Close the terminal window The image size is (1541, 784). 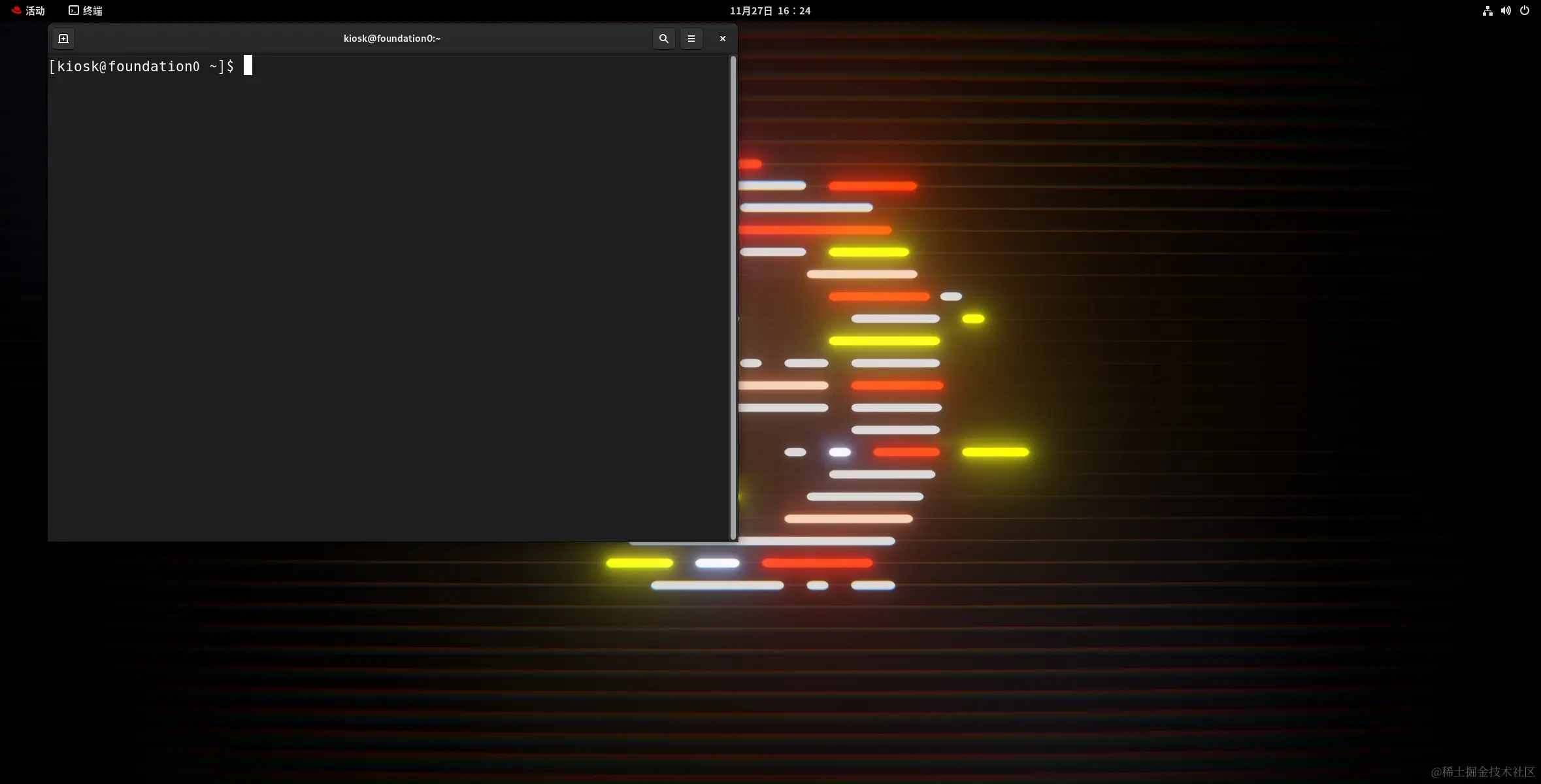[x=722, y=39]
